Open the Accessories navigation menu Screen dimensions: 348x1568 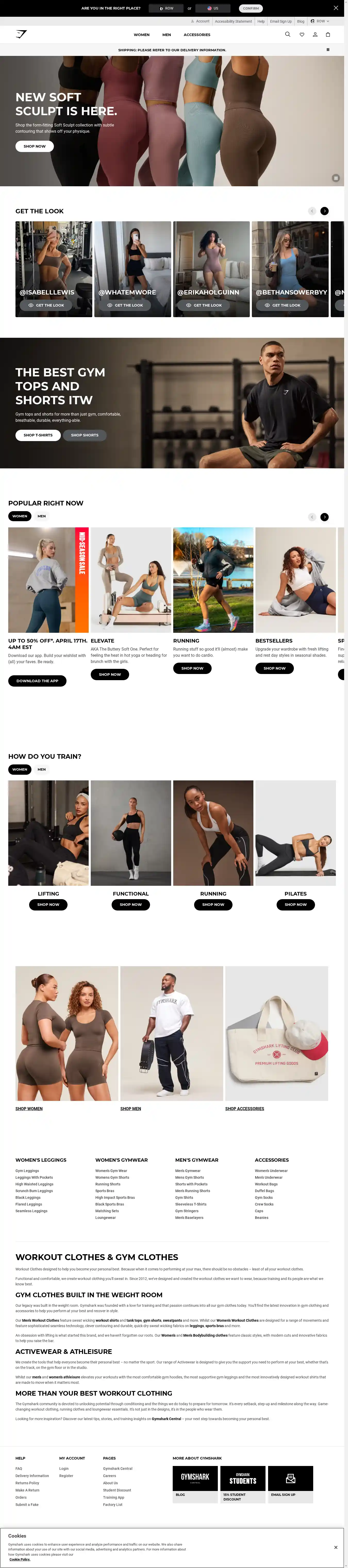point(197,35)
